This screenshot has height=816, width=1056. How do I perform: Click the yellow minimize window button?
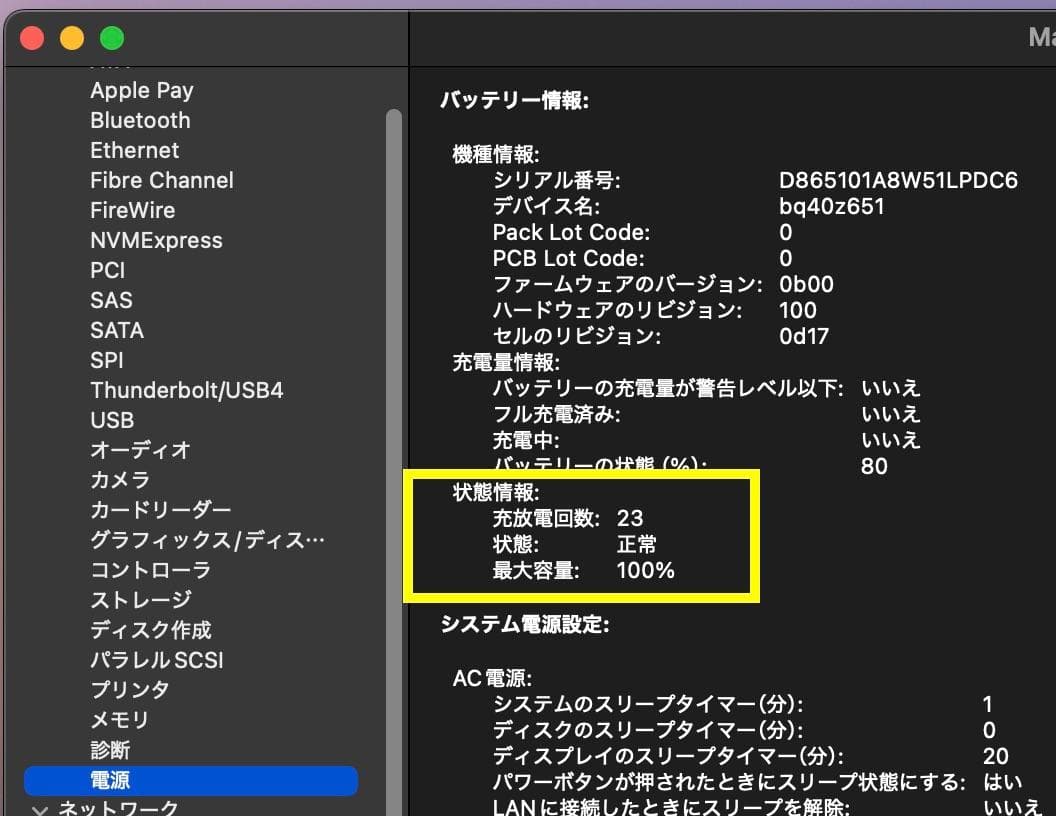point(72,39)
